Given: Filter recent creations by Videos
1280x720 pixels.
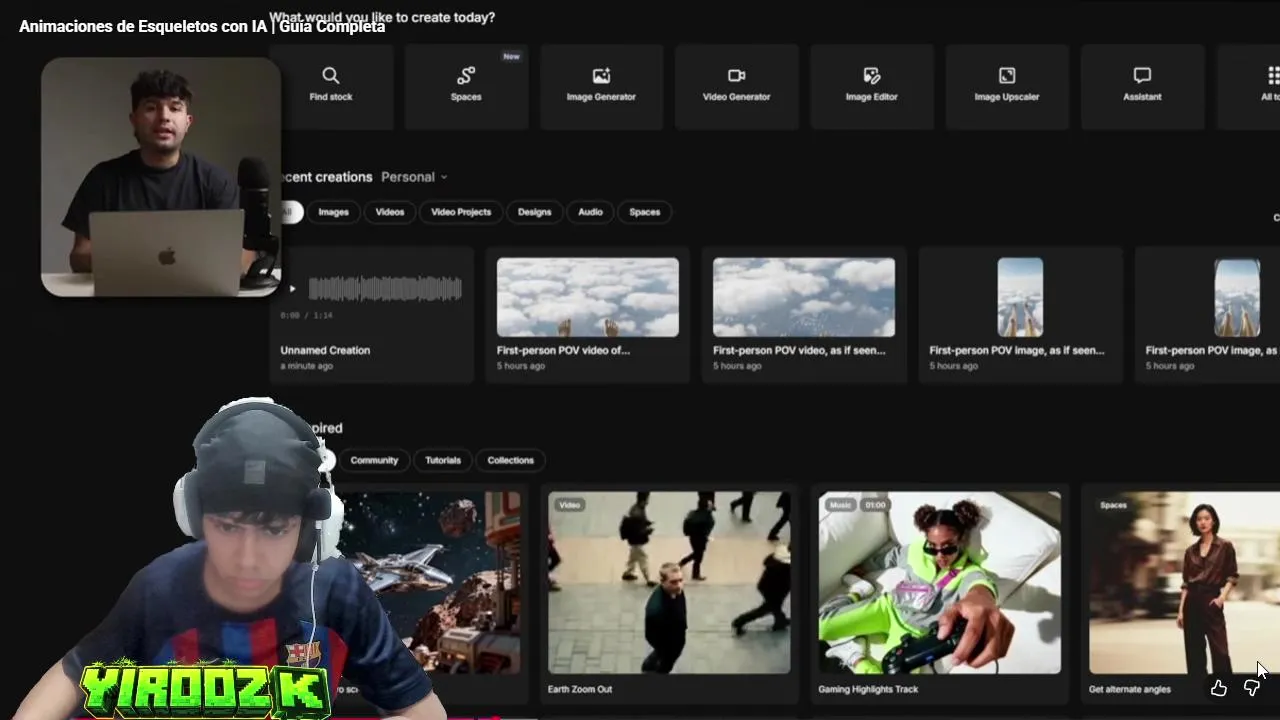Looking at the screenshot, I should tap(390, 212).
